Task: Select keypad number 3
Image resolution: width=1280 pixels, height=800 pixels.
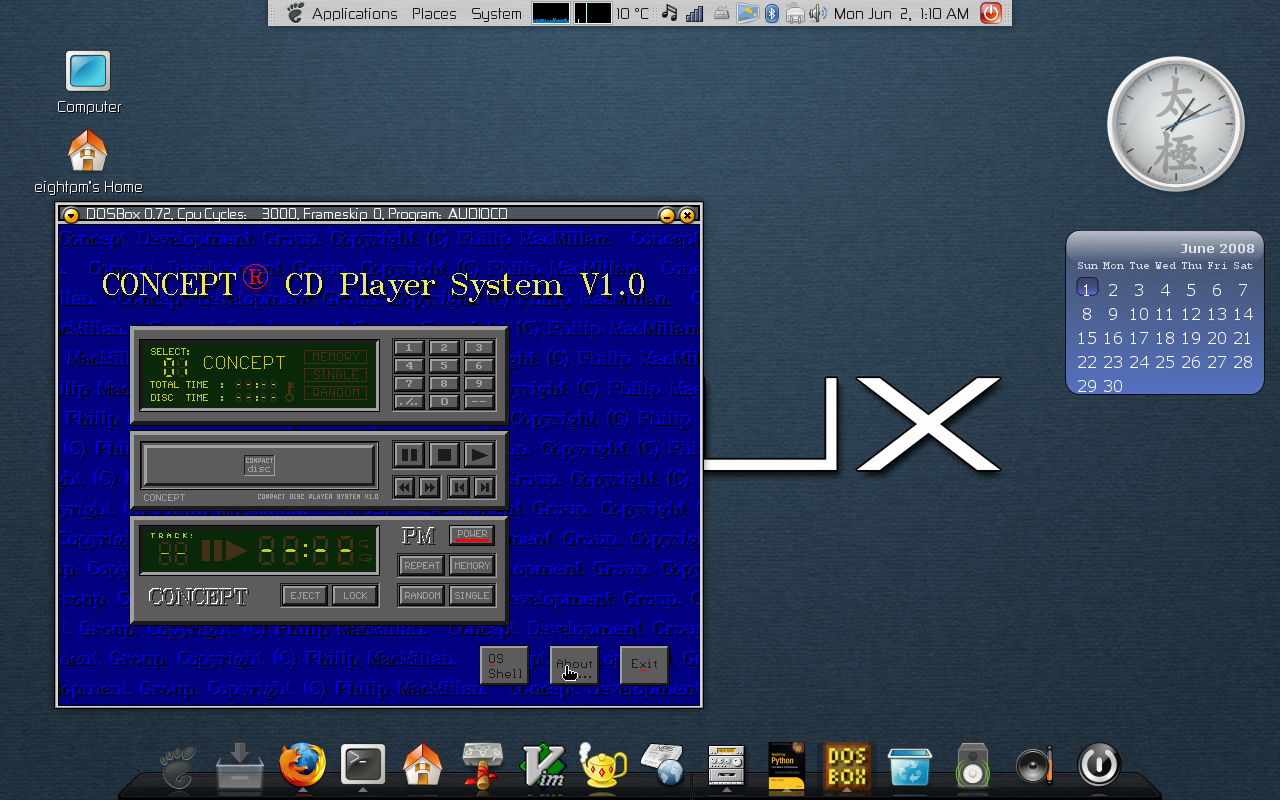Action: coord(479,348)
